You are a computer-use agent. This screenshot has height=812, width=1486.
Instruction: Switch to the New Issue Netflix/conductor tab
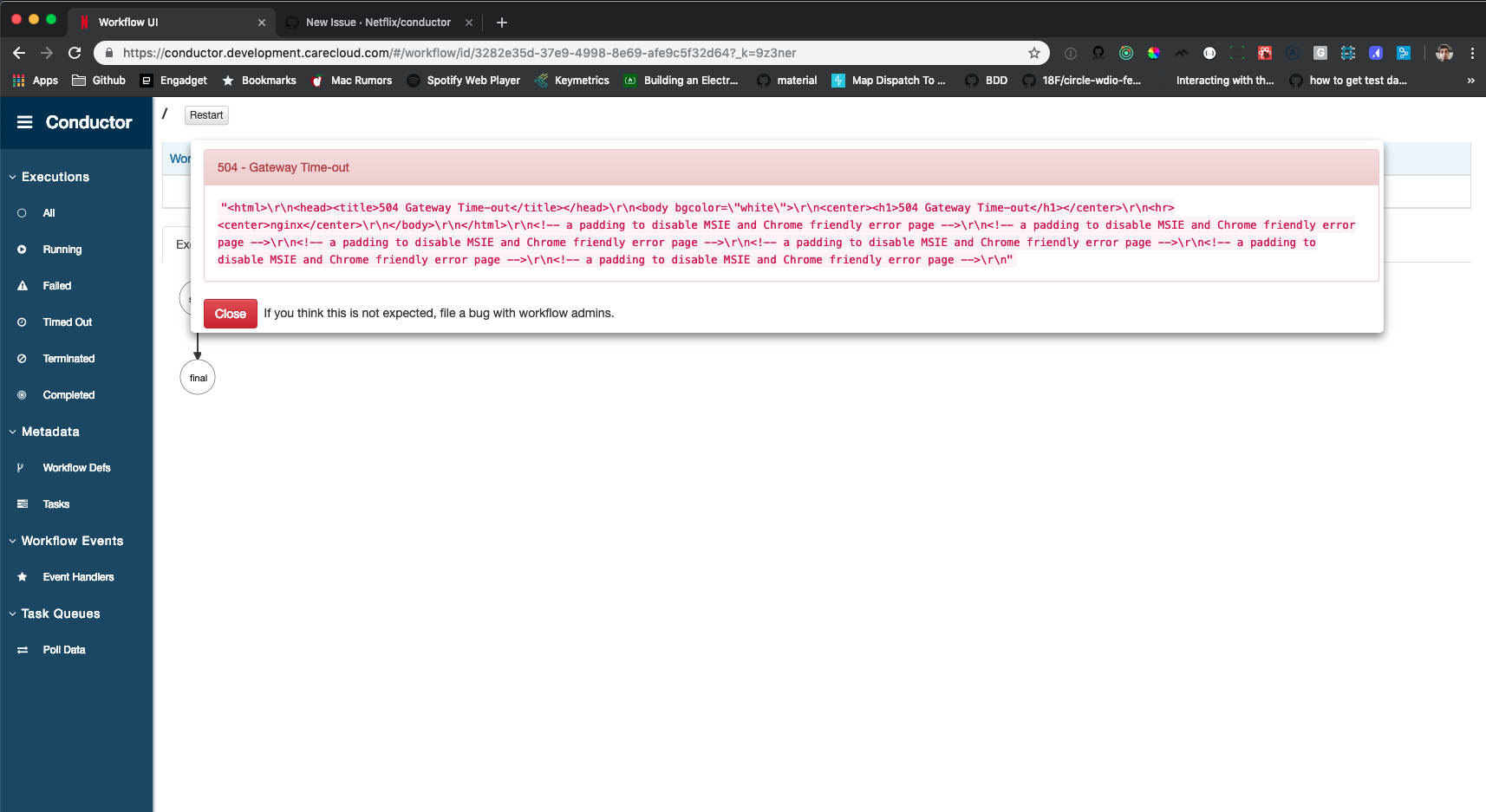click(379, 22)
